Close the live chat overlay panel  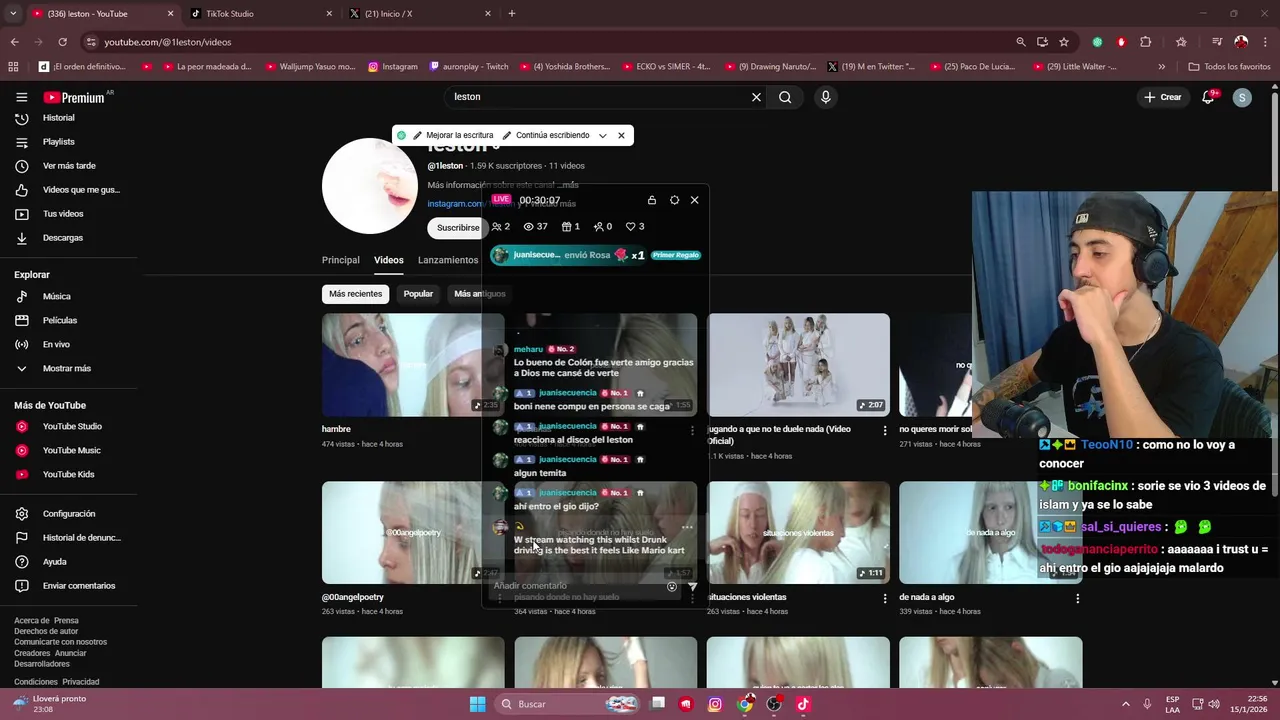click(694, 200)
